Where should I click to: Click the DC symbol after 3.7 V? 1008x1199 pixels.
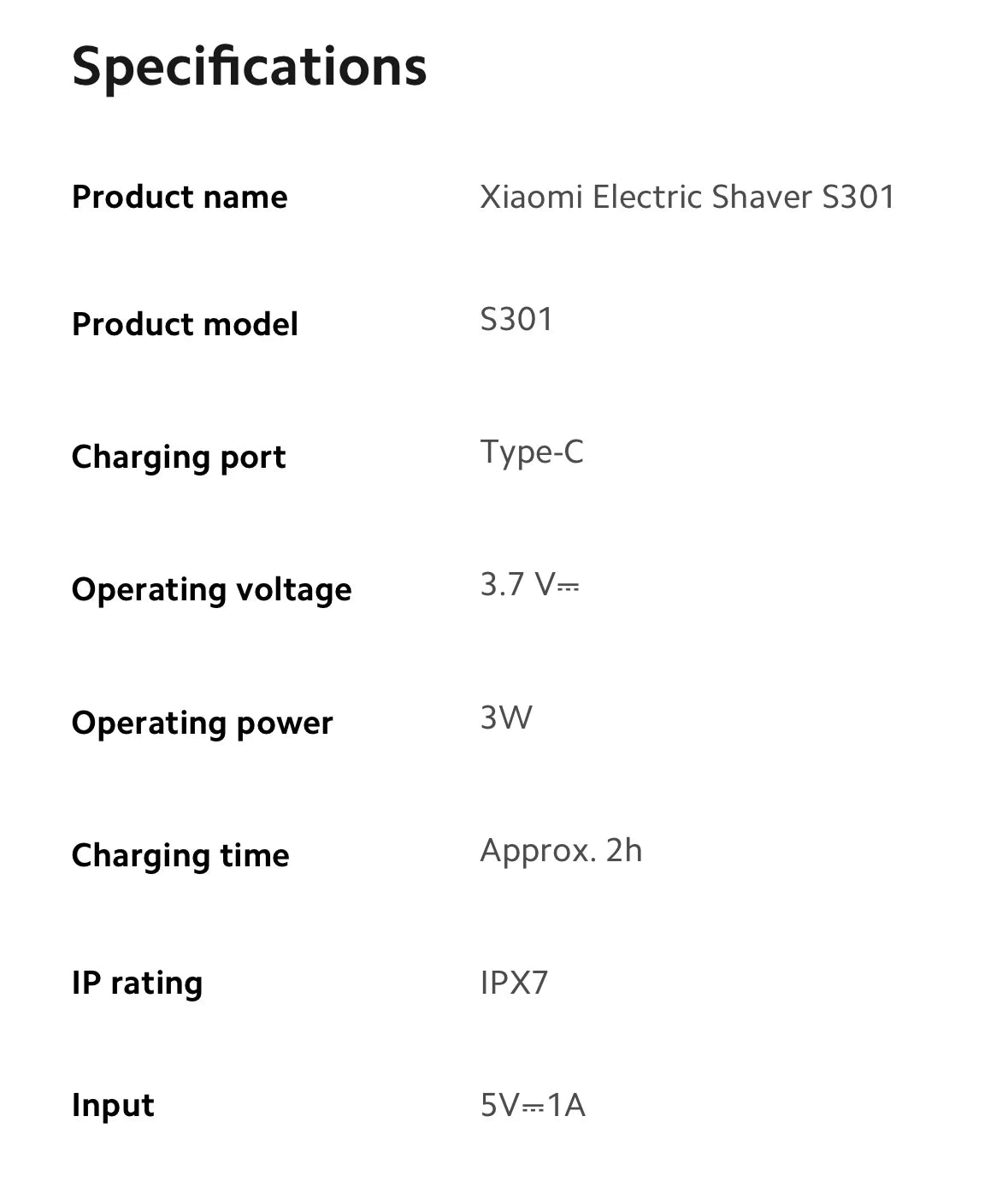[569, 587]
